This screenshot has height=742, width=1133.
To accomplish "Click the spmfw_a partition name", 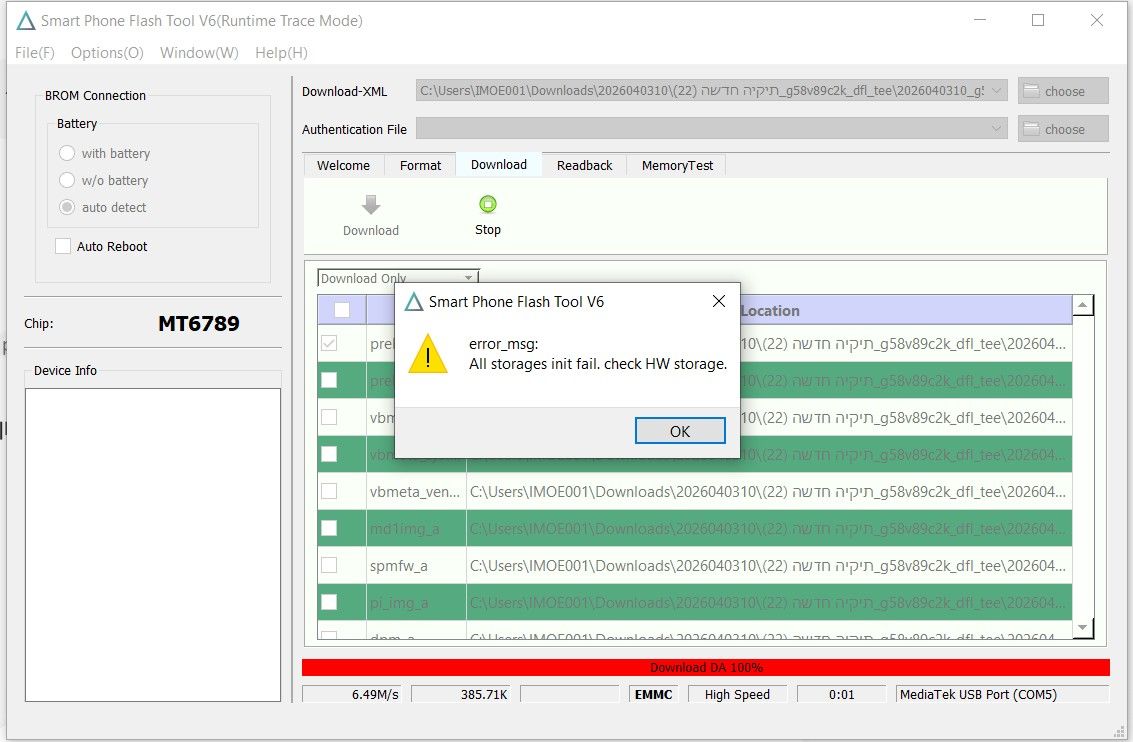I will pyautogui.click(x=398, y=566).
